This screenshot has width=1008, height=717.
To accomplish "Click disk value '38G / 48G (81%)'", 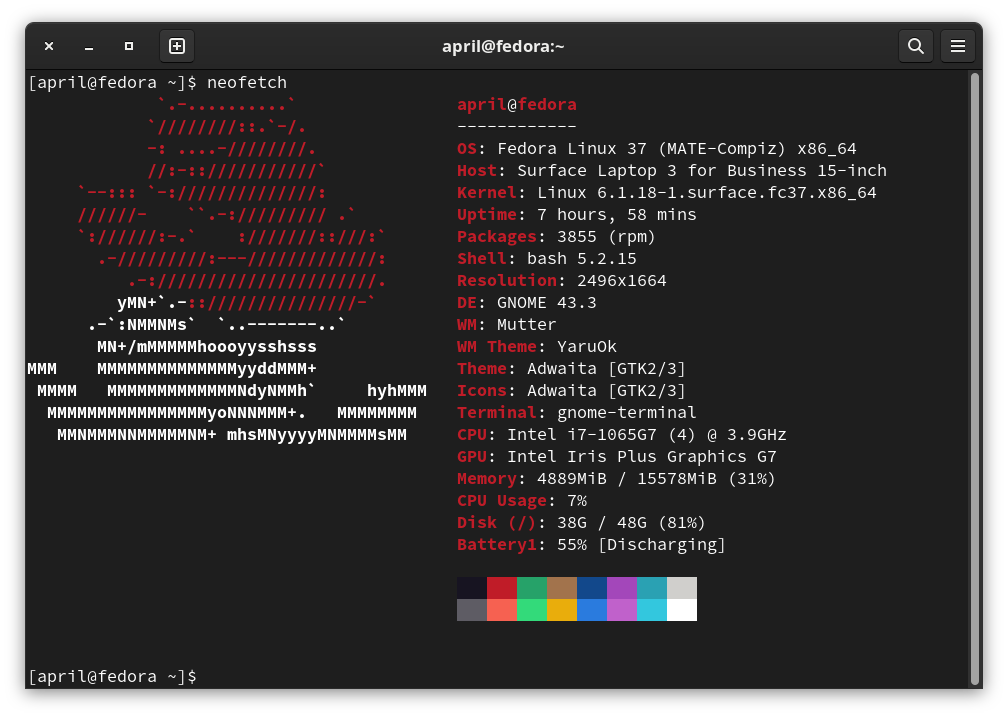I will pos(631,523).
